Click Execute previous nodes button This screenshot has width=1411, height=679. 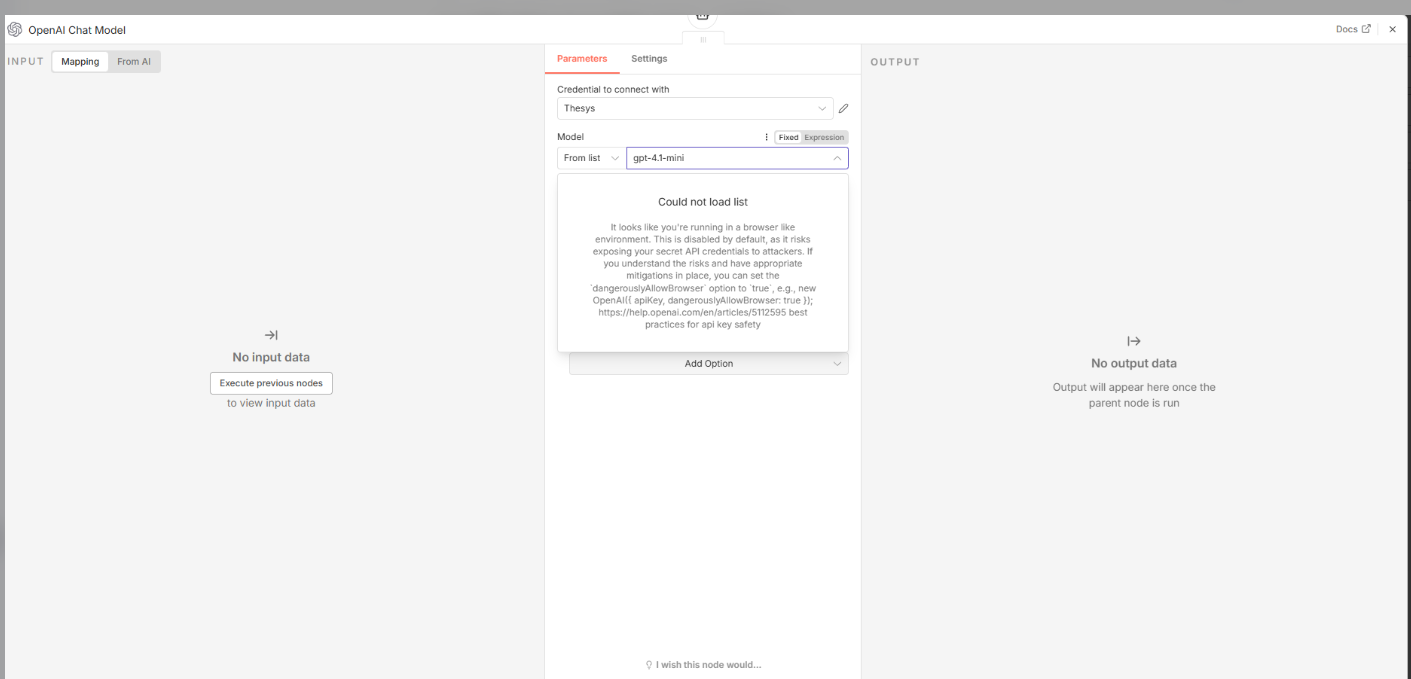[x=271, y=383]
